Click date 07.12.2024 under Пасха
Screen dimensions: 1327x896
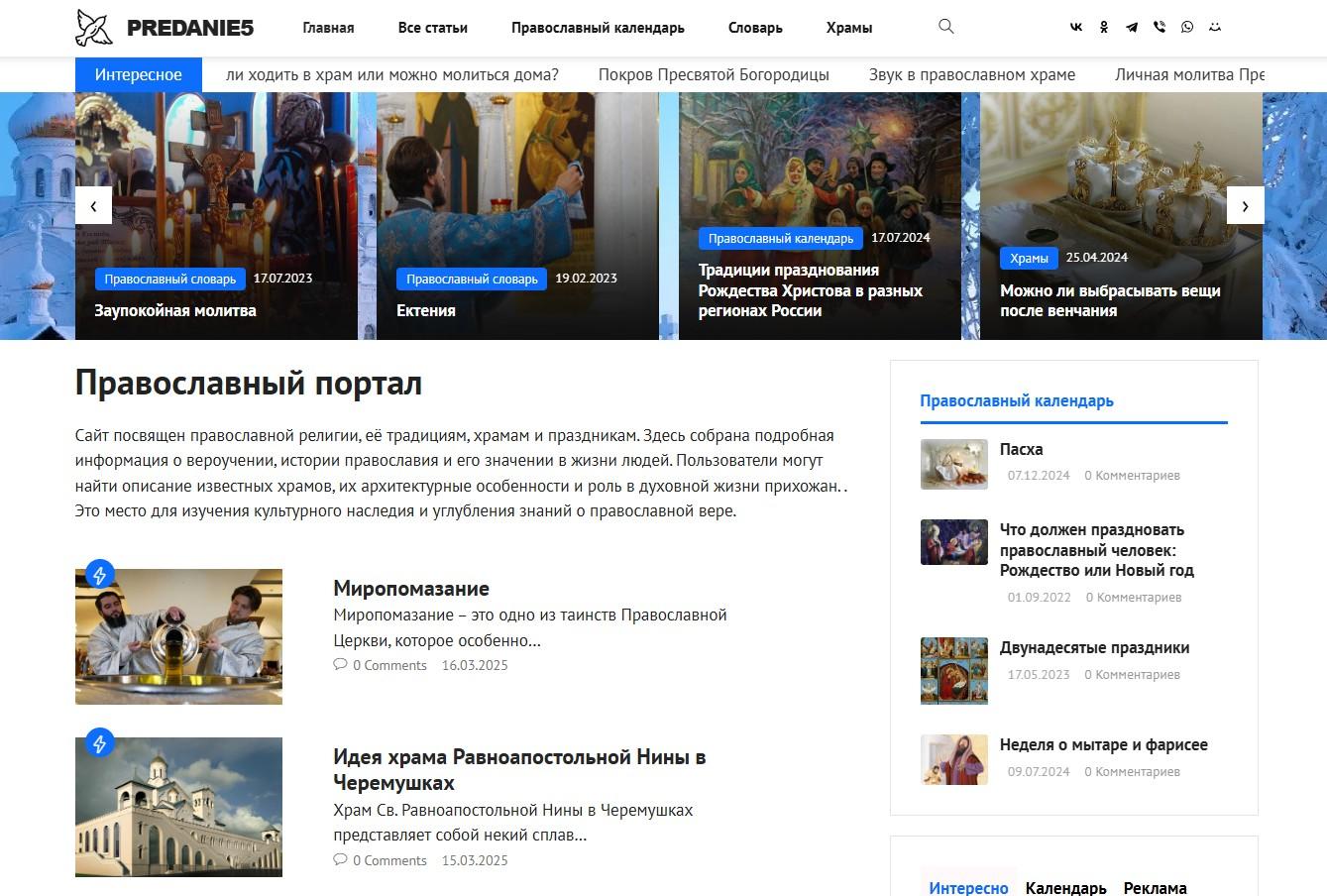coord(1039,476)
